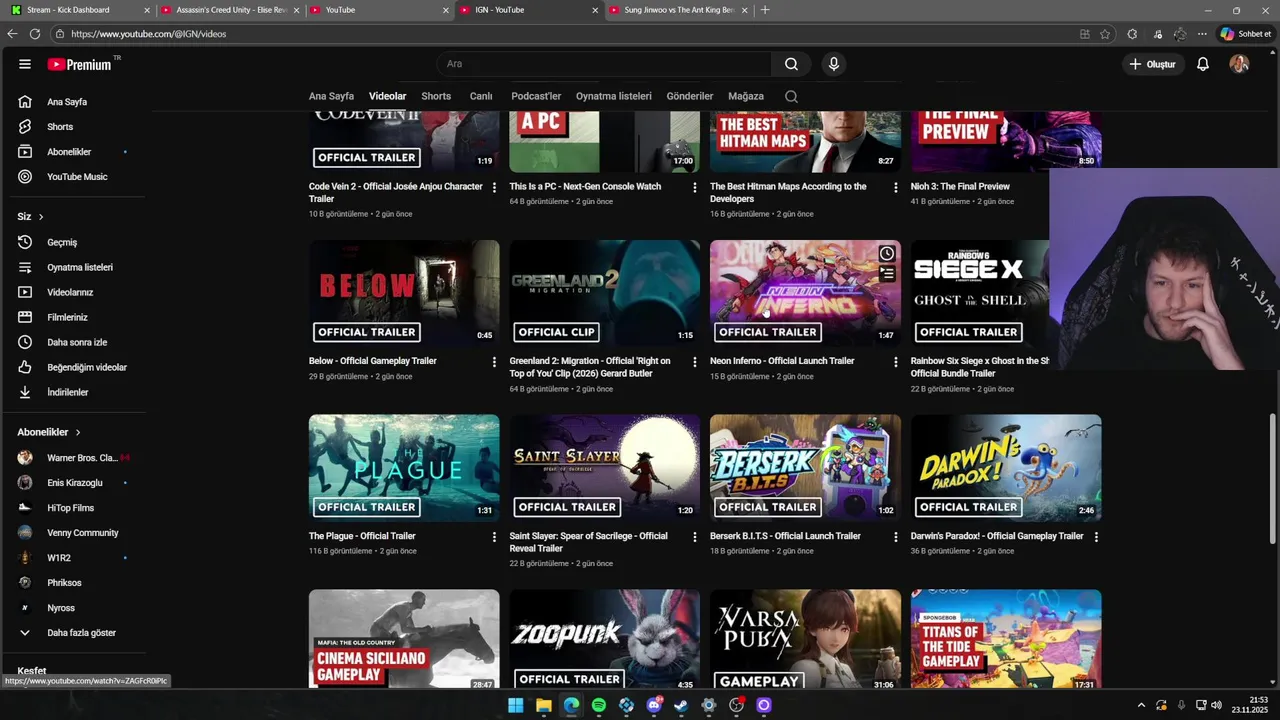Open Spotify from the taskbar
The image size is (1280, 720).
[598, 705]
